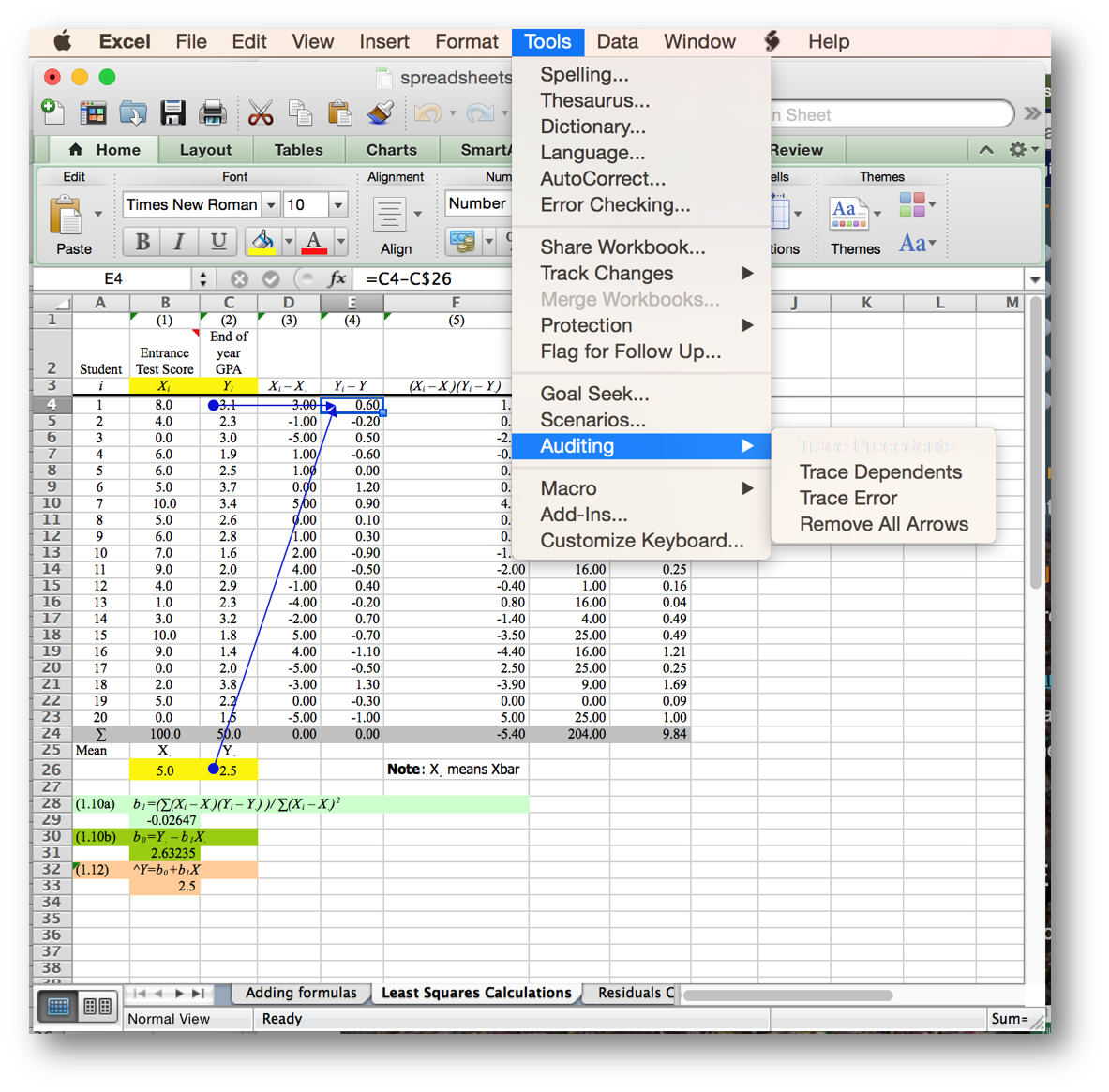The width and height of the screenshot is (1109, 1092).
Task: Copy cells using the copy documents icon
Action: point(300,112)
